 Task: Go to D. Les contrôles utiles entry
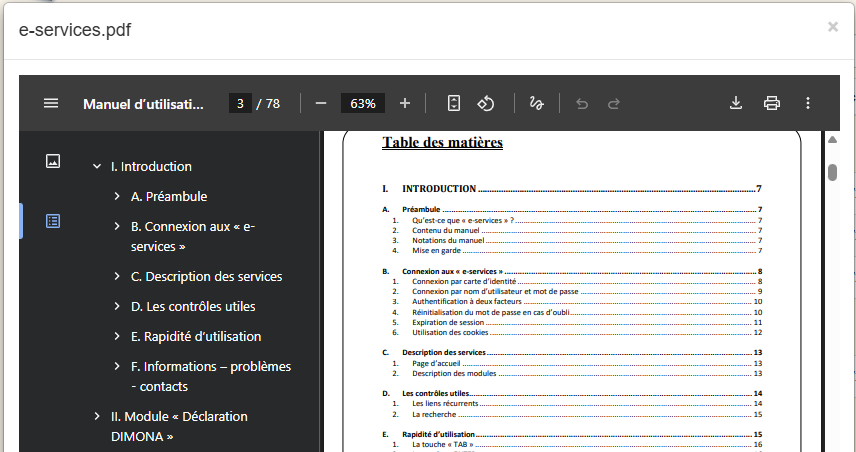(193, 307)
